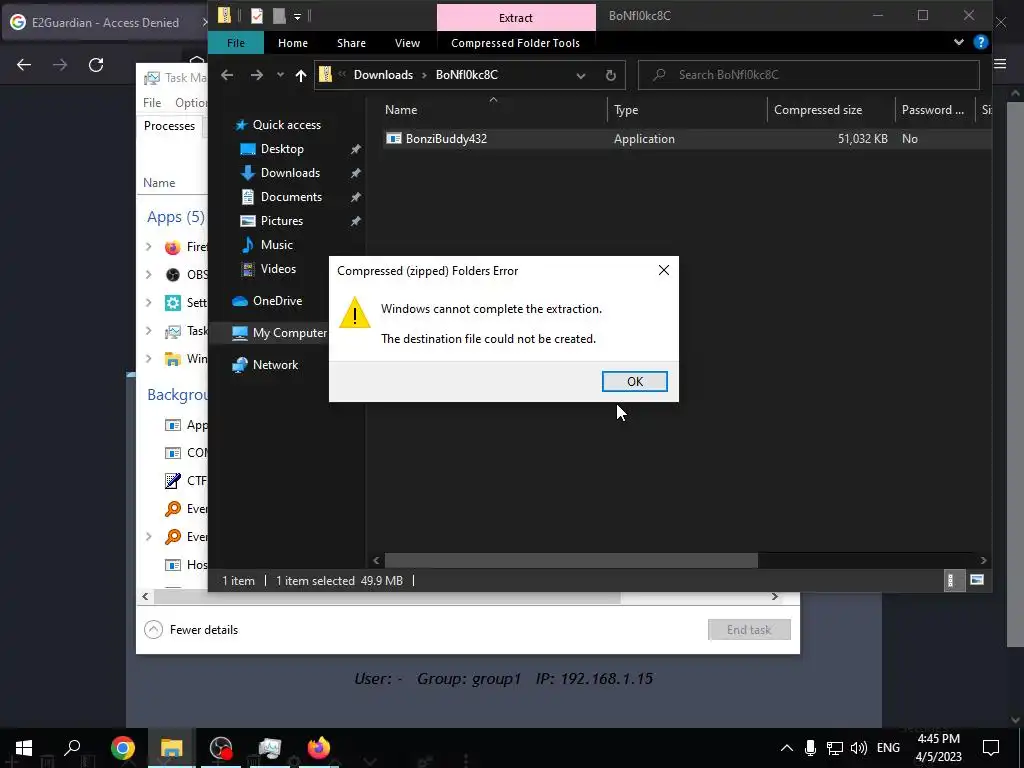Sort by the Password column header
The height and width of the screenshot is (768, 1024).
934,110
